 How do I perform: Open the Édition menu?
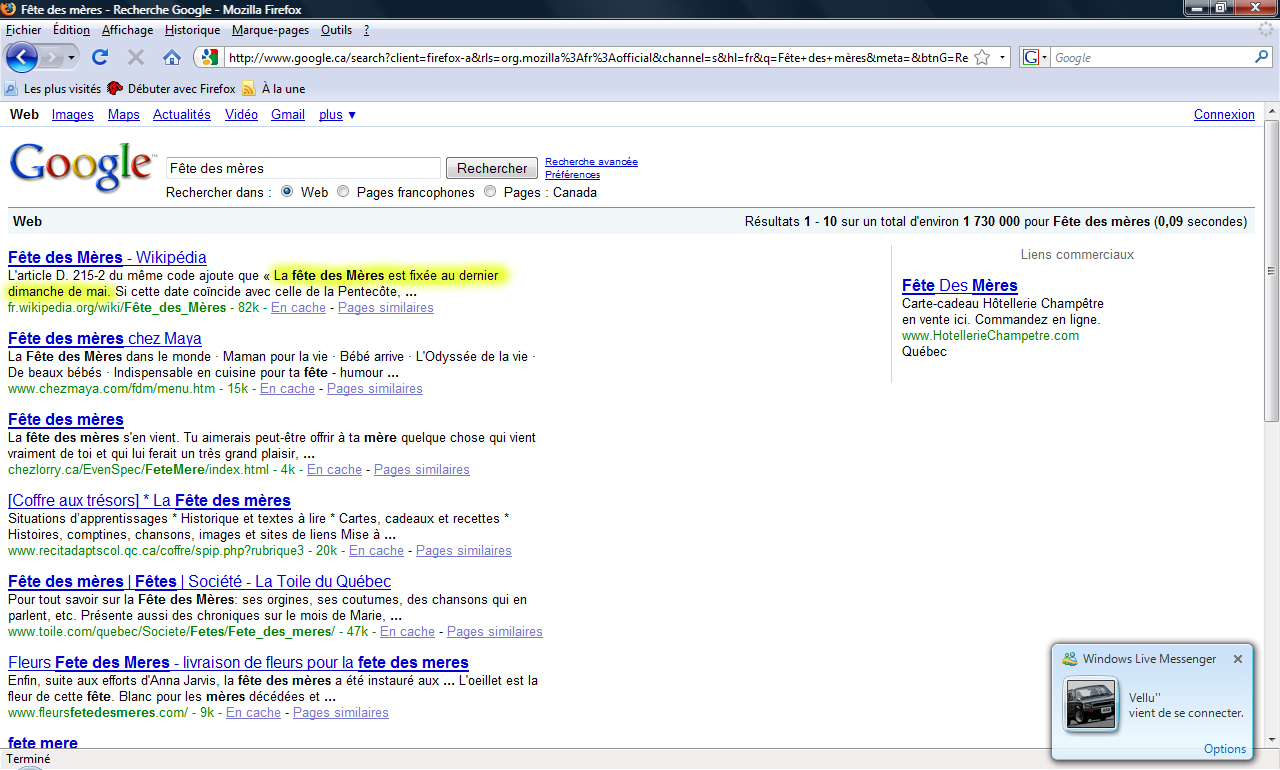click(x=71, y=30)
